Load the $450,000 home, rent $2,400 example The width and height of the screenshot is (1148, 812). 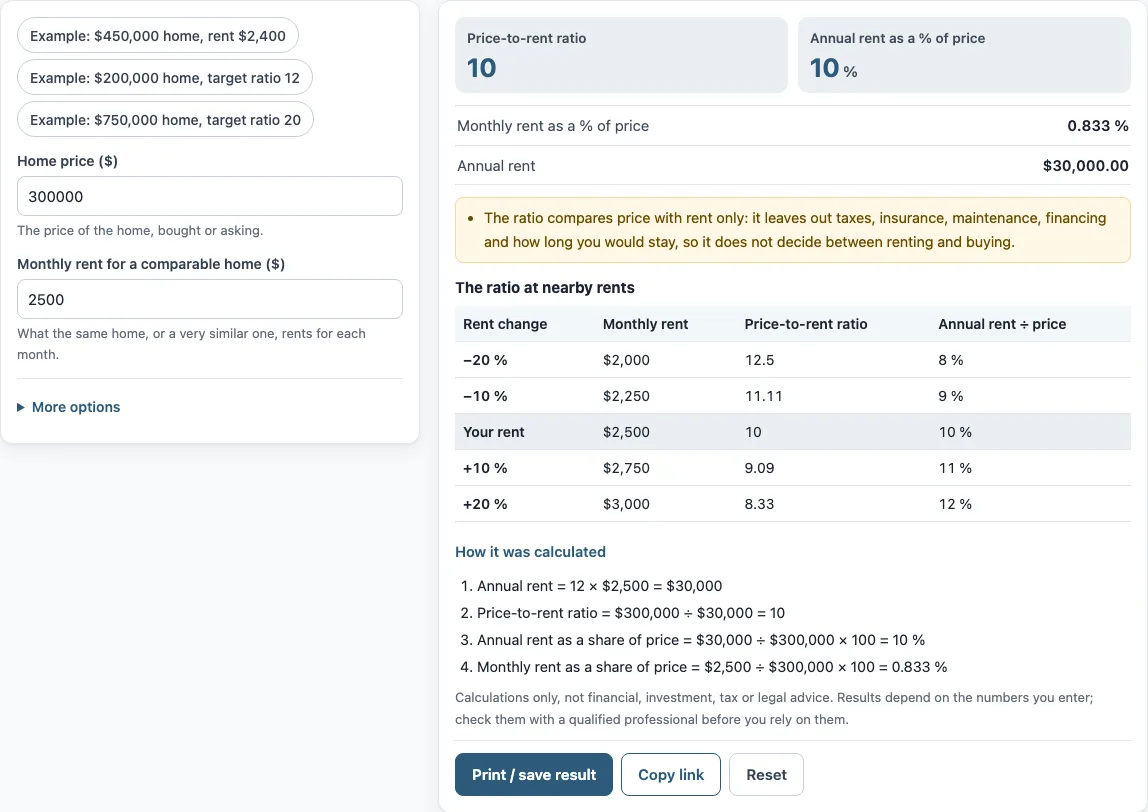coord(157,36)
